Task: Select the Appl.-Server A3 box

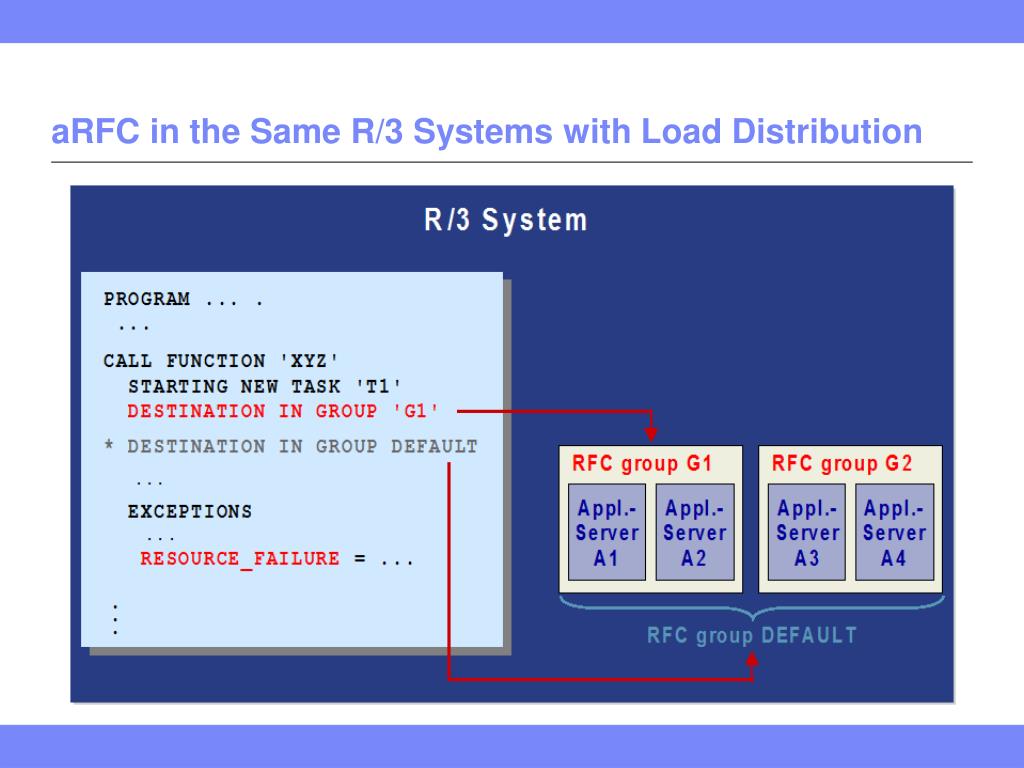Action: (807, 532)
